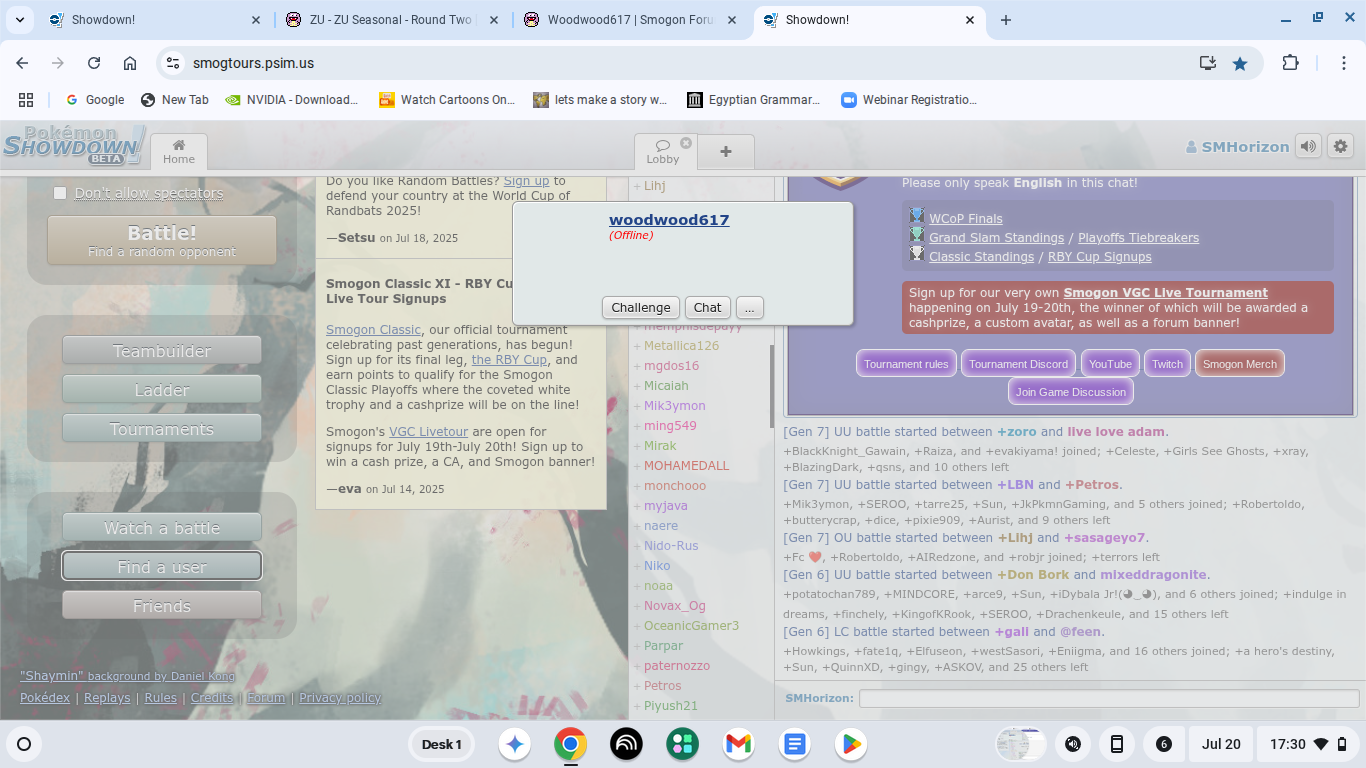Open Tournaments menu button
Image resolution: width=1366 pixels, height=768 pixels.
[x=162, y=429]
